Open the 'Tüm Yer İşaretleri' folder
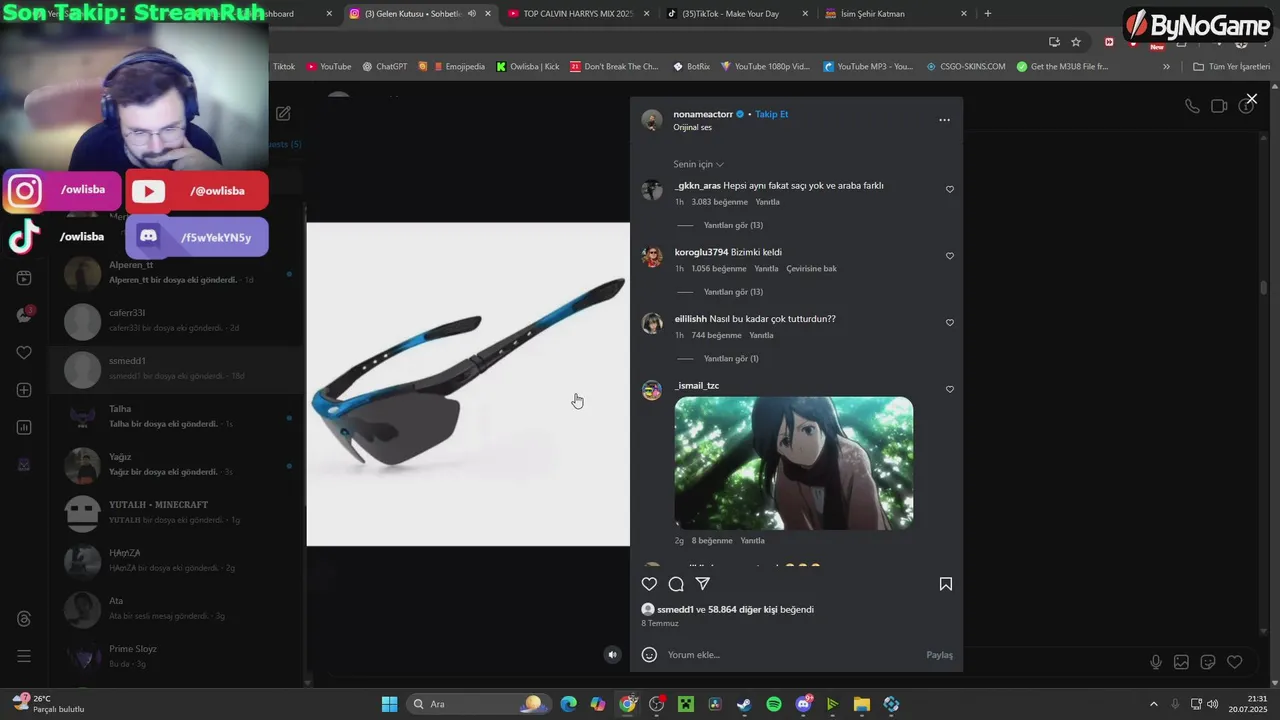The image size is (1280, 720). coord(1231,67)
